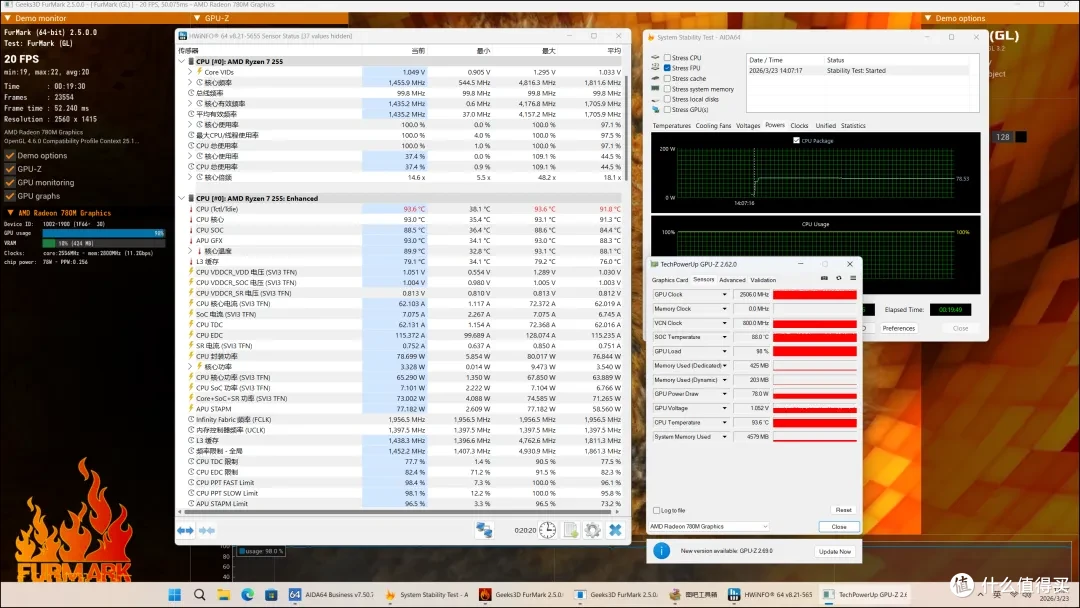Viewport: 1080px width, 608px height.
Task: Open File Explorer in taskbar
Action: 223,594
